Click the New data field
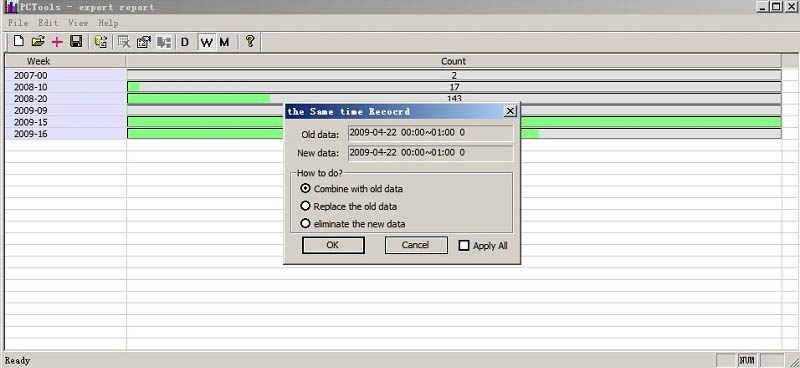The image size is (800, 368). (x=431, y=153)
